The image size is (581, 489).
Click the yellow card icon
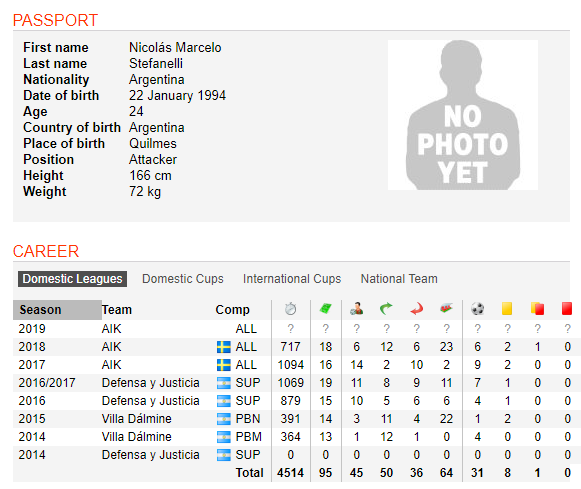pos(507,308)
